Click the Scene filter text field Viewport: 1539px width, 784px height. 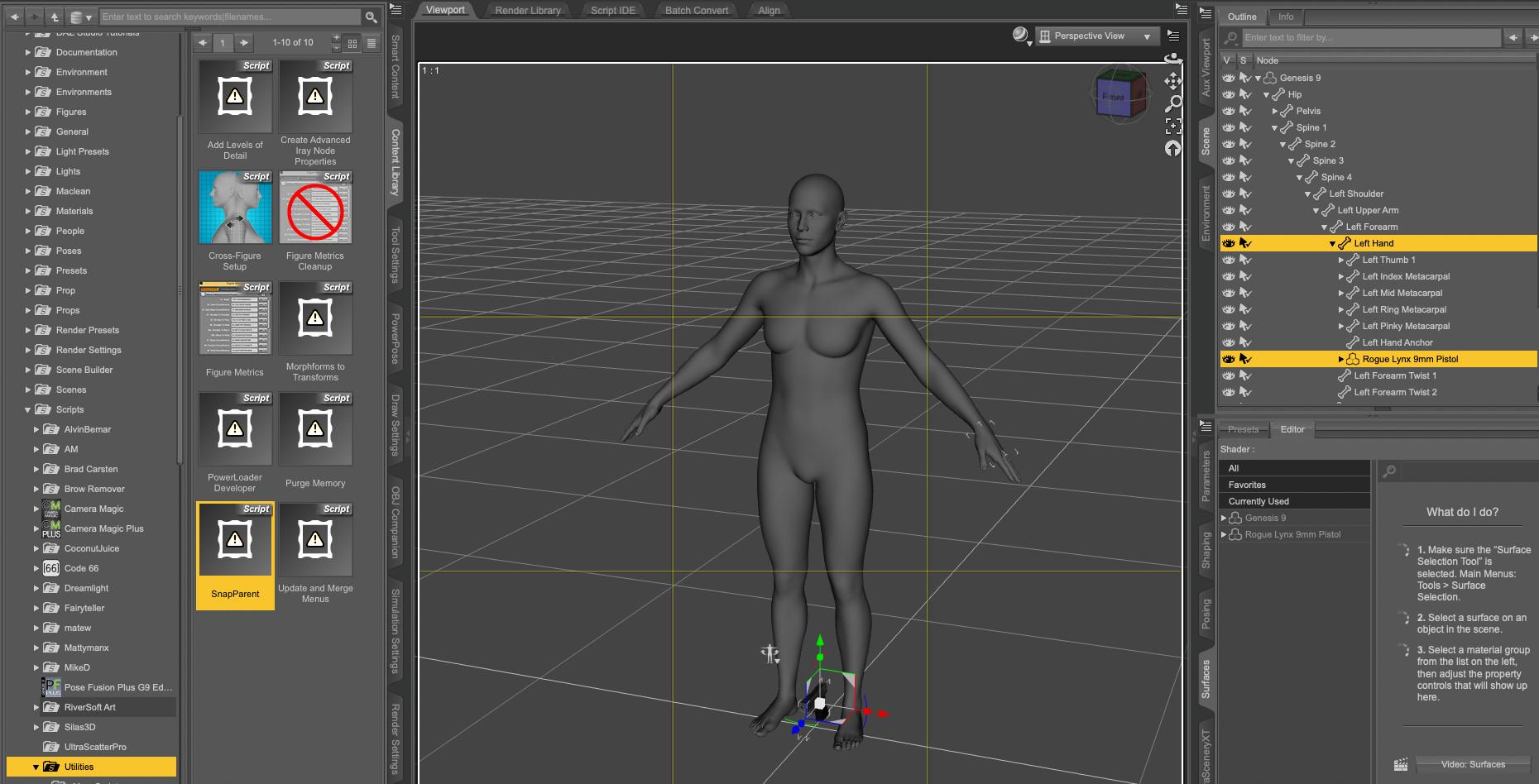[x=1371, y=37]
